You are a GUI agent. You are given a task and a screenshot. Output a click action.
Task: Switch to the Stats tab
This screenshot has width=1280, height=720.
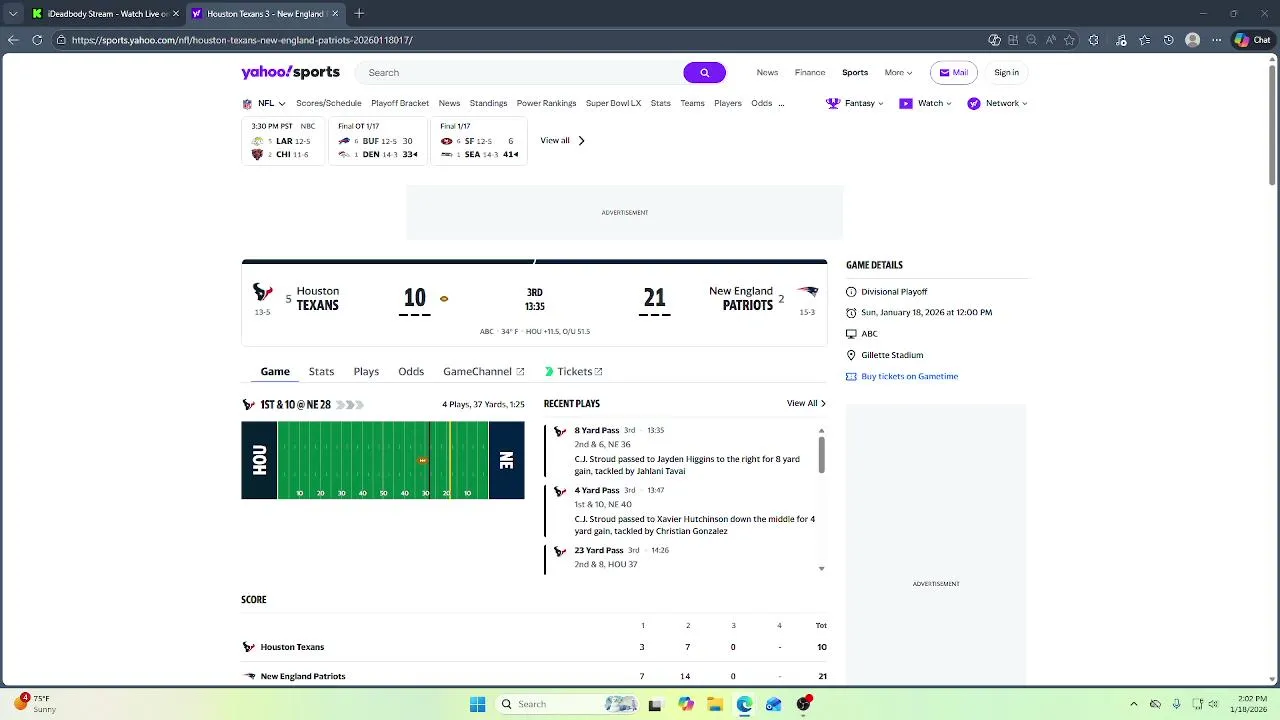321,371
